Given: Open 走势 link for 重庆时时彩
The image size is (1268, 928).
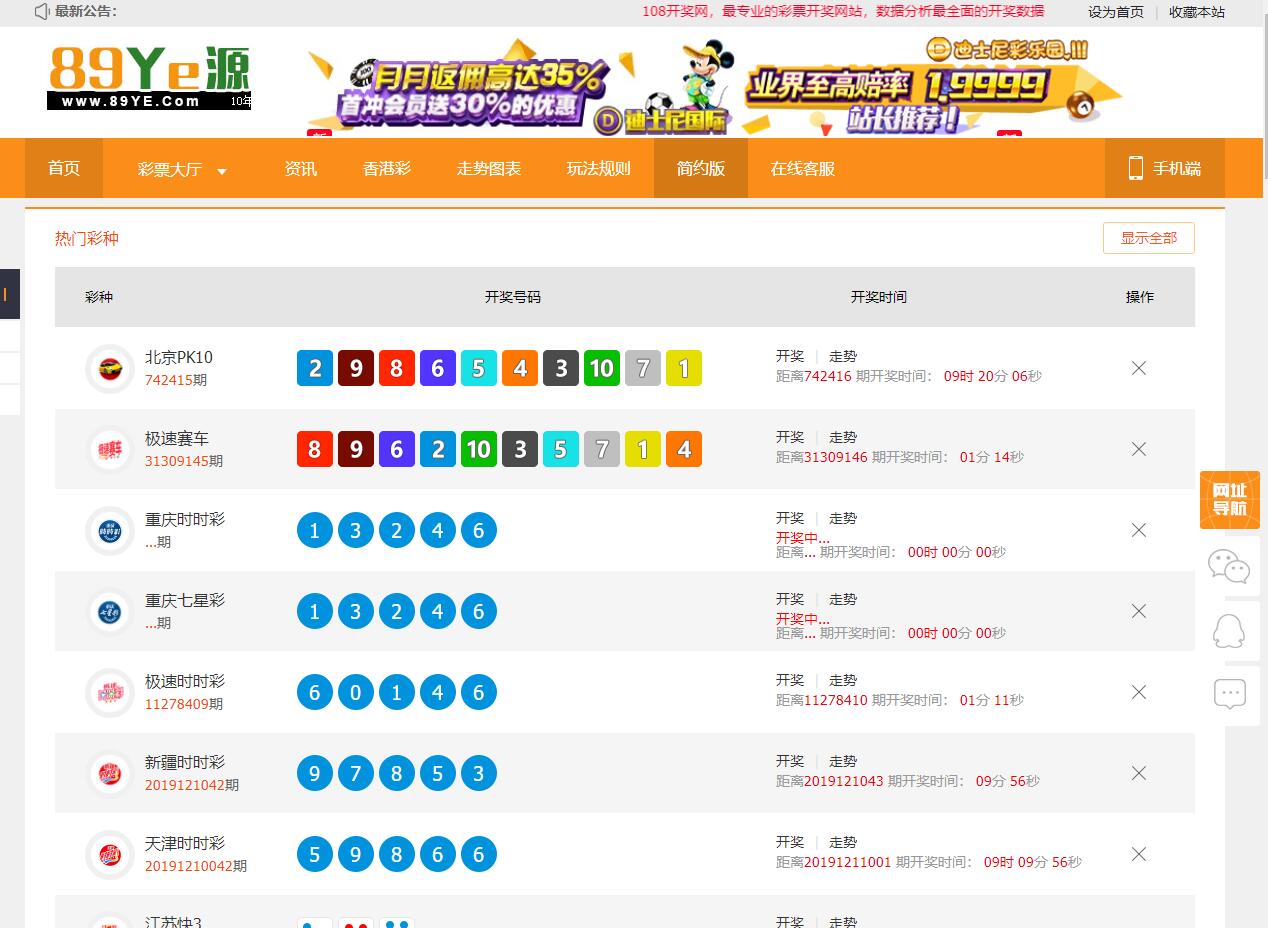Looking at the screenshot, I should pos(843,518).
